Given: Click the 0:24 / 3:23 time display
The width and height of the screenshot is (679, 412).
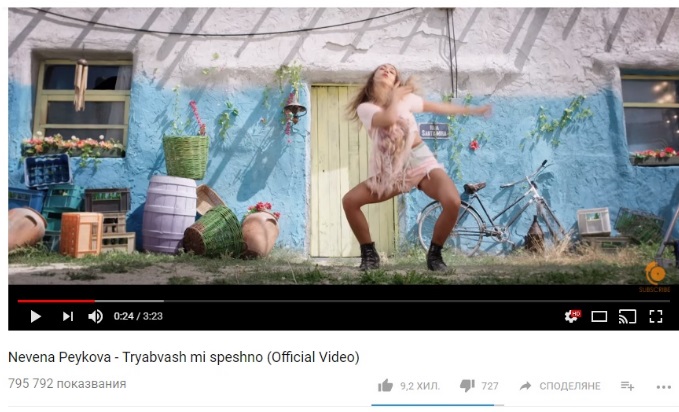Looking at the screenshot, I should click(138, 316).
